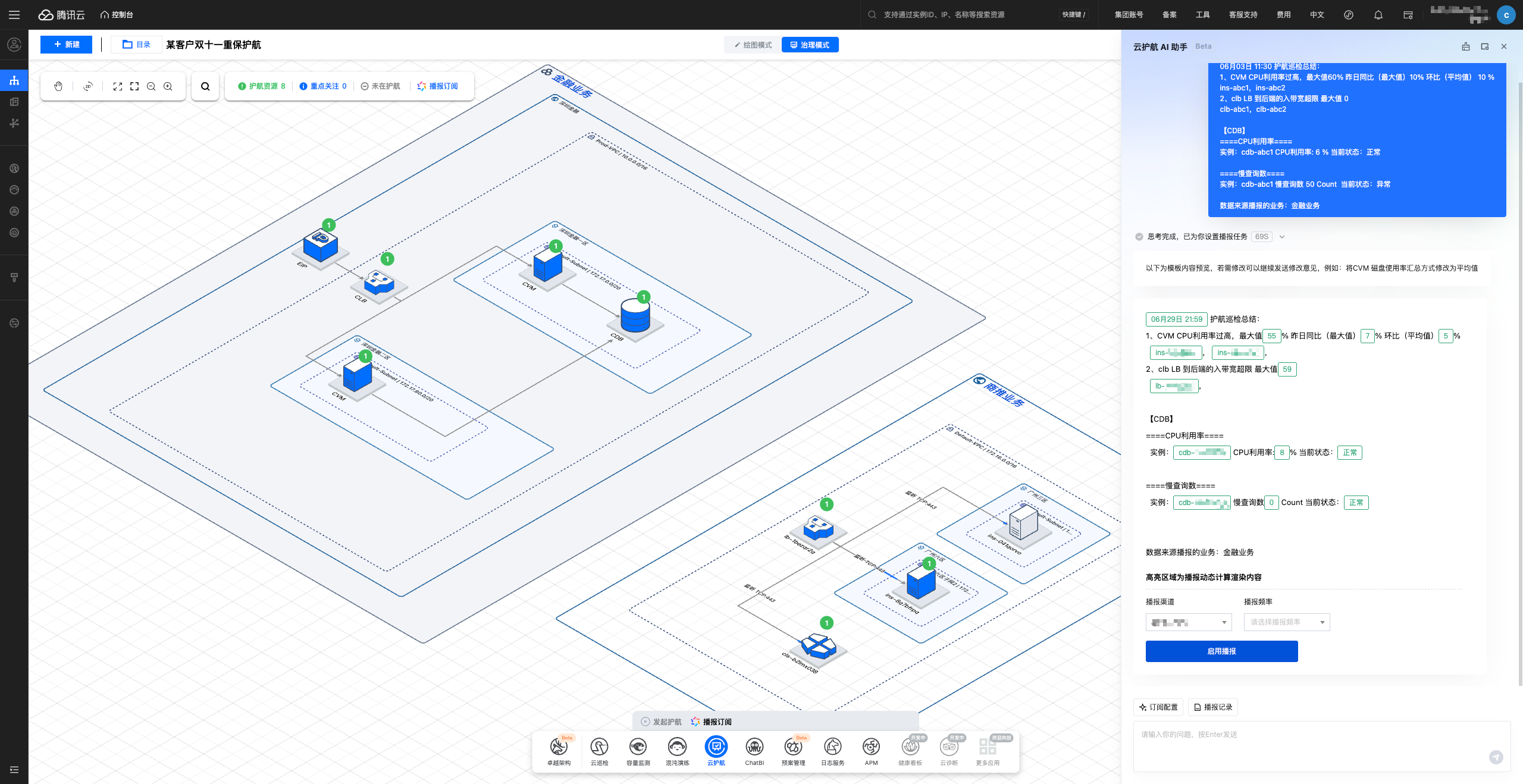Open the 费用 top menu
Screen dimensions: 1523x784
tap(1283, 15)
